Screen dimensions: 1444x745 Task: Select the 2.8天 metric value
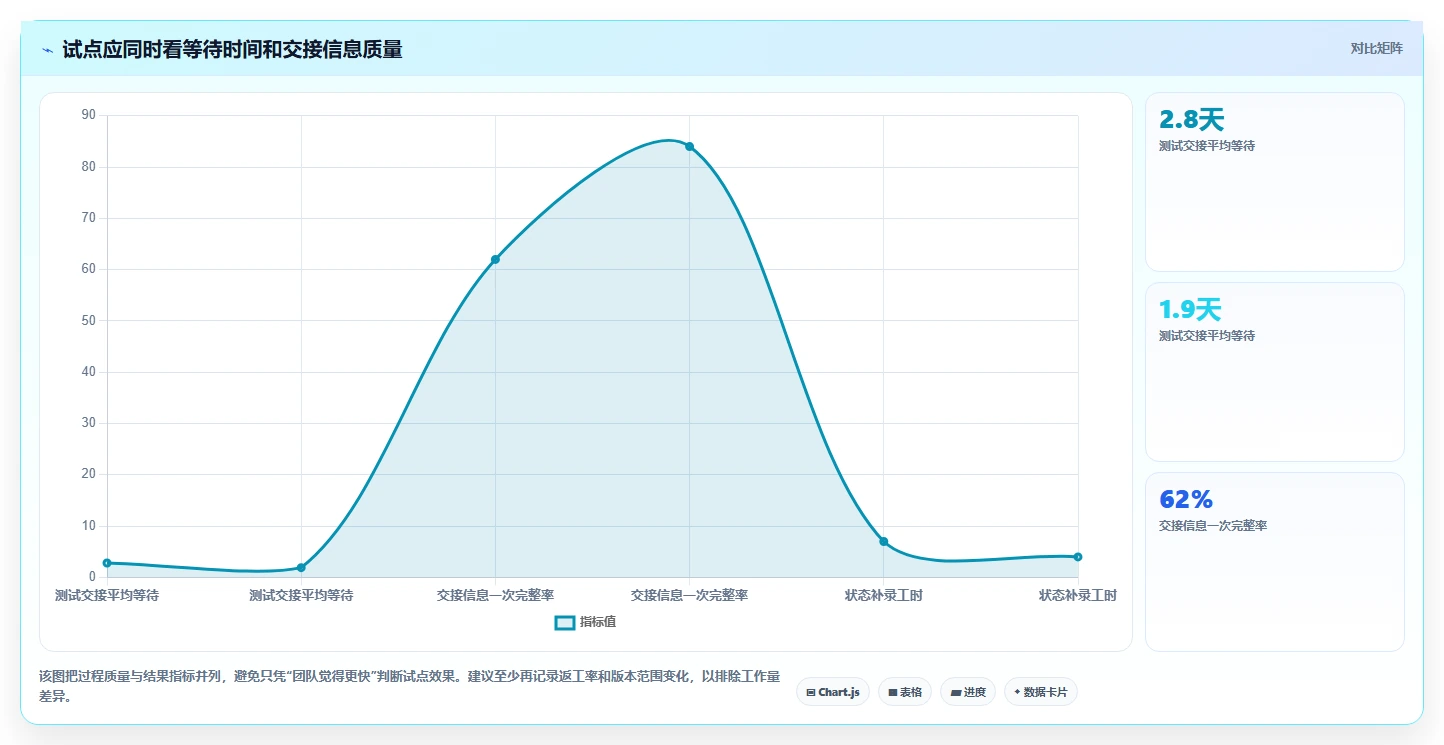pos(1191,120)
